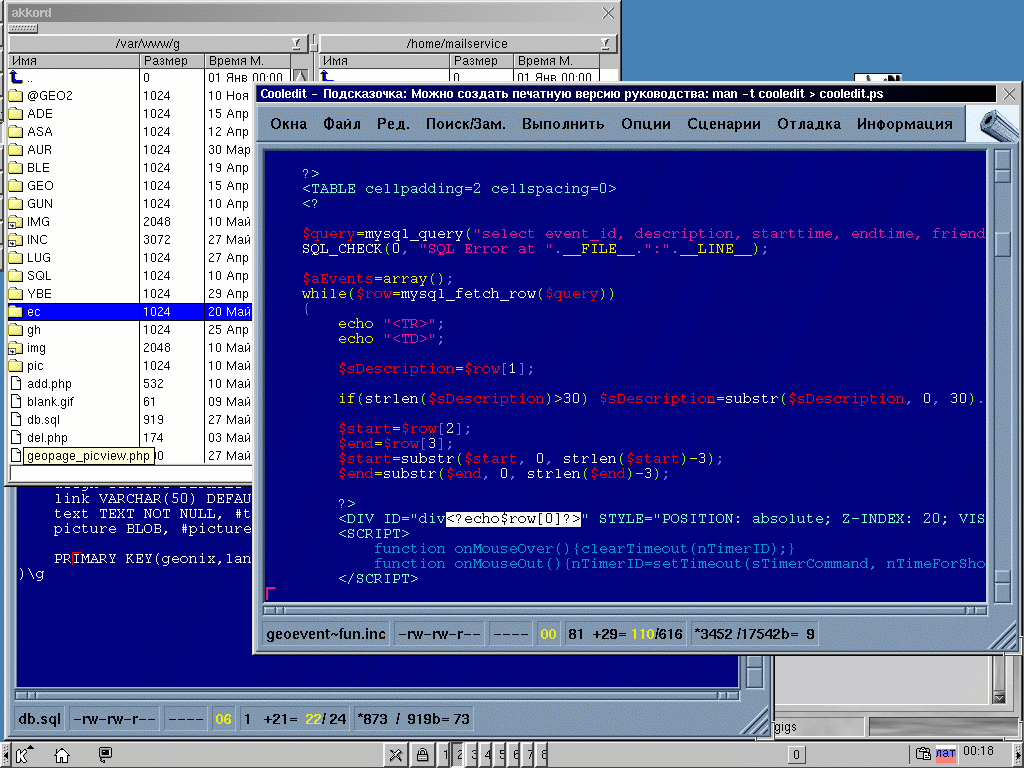Screen dimensions: 1024x768
Task: Click the Cooledit pencil logo icon
Action: click(x=991, y=124)
